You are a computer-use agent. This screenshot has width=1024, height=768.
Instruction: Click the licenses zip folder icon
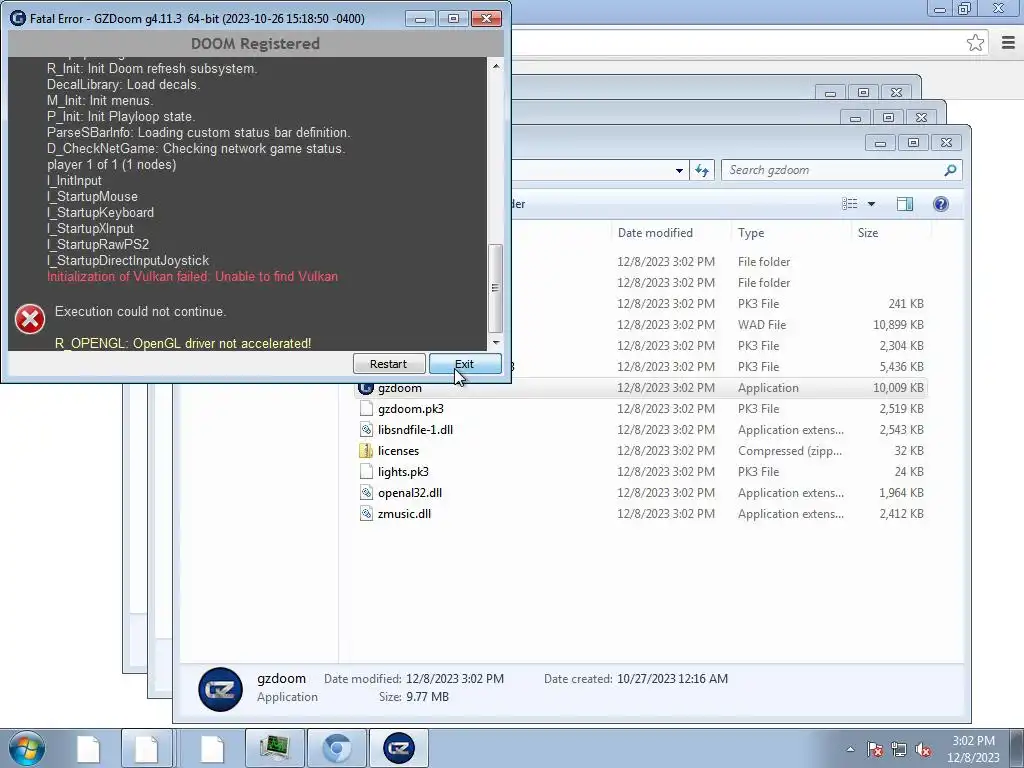click(366, 451)
